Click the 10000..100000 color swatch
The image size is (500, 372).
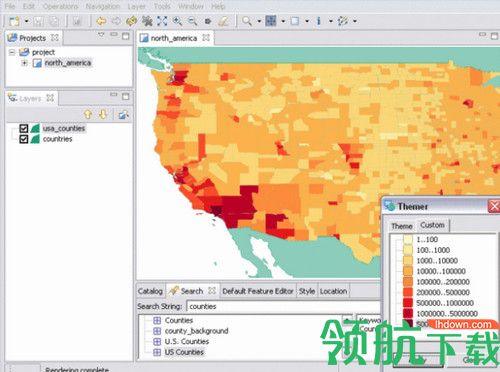coord(408,271)
